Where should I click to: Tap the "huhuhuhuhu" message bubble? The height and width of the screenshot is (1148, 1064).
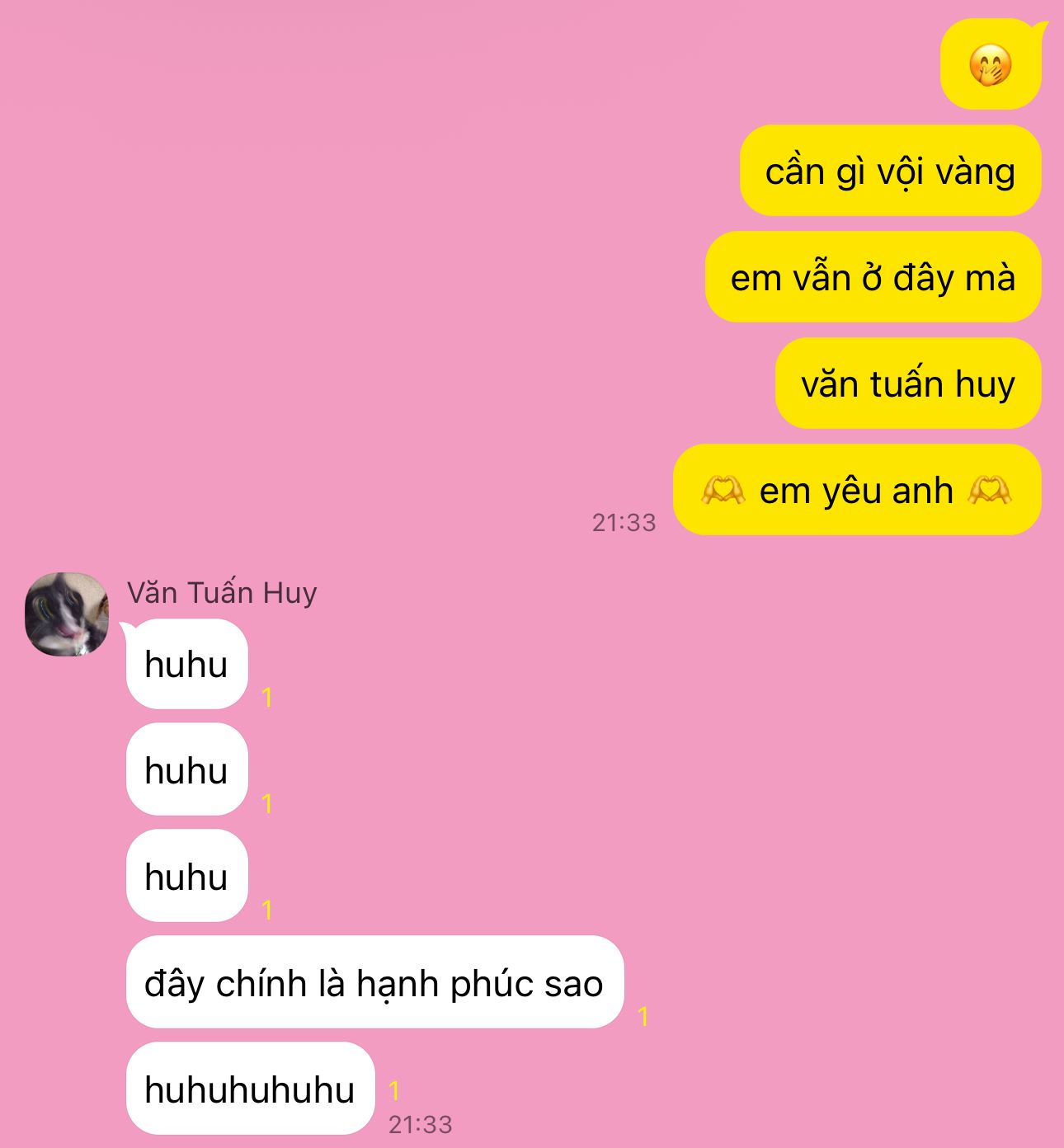pos(251,1089)
